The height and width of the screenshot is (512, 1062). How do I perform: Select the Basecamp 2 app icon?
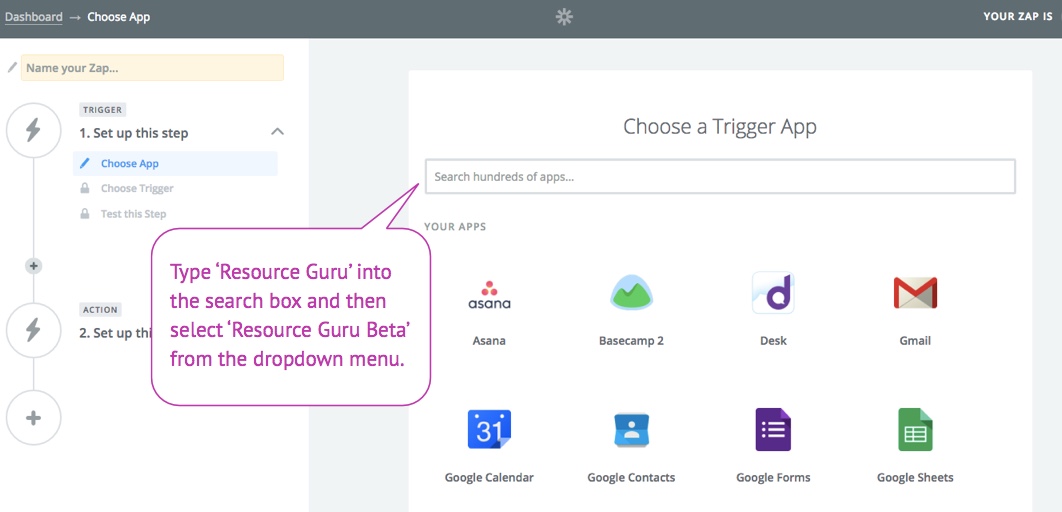[x=631, y=292]
